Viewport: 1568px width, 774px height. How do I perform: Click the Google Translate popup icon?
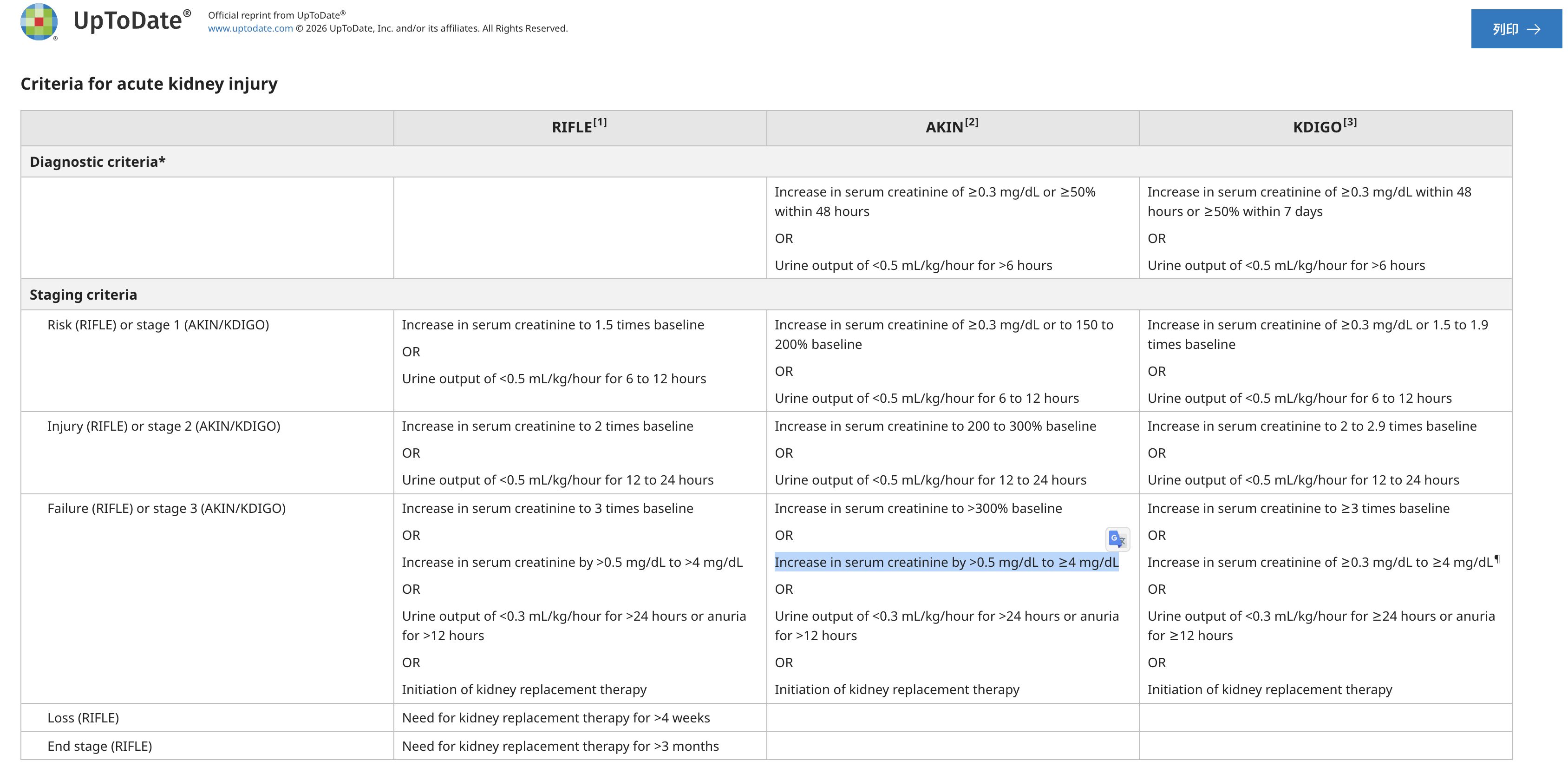(1117, 539)
